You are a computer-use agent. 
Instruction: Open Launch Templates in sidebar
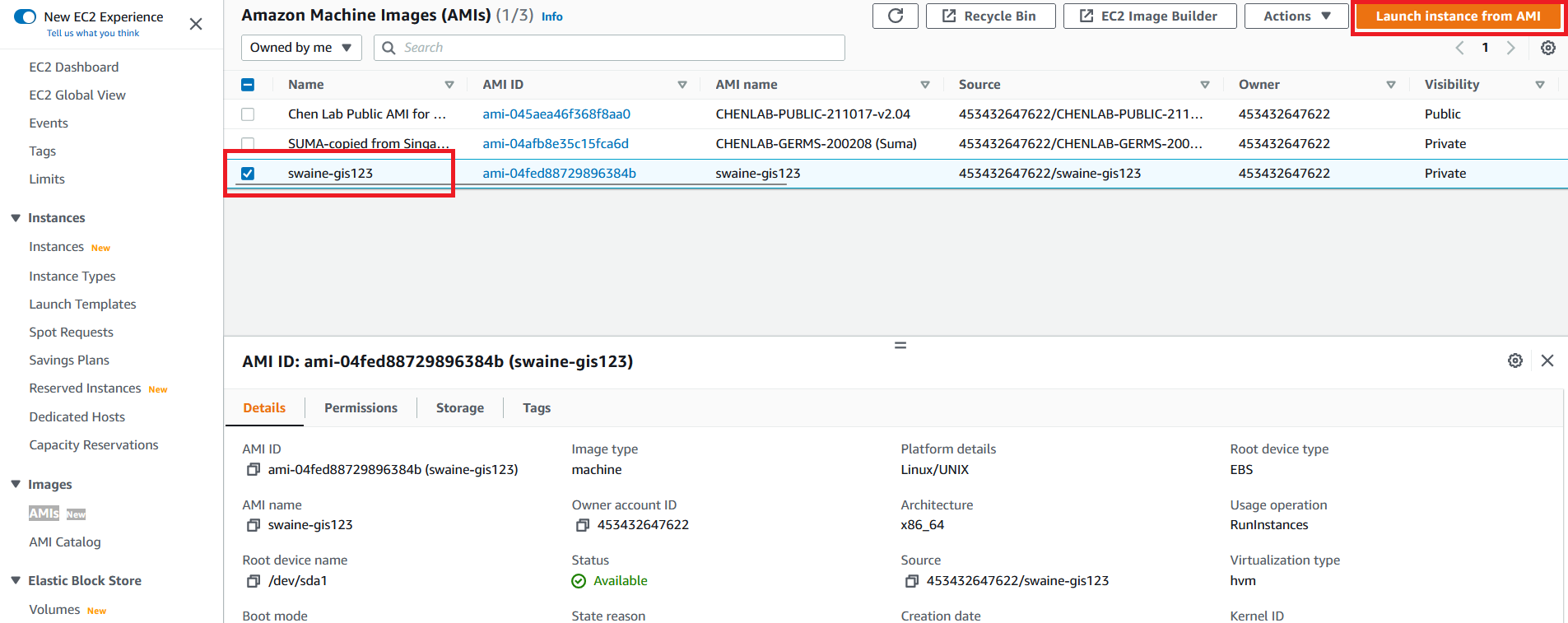pos(82,305)
